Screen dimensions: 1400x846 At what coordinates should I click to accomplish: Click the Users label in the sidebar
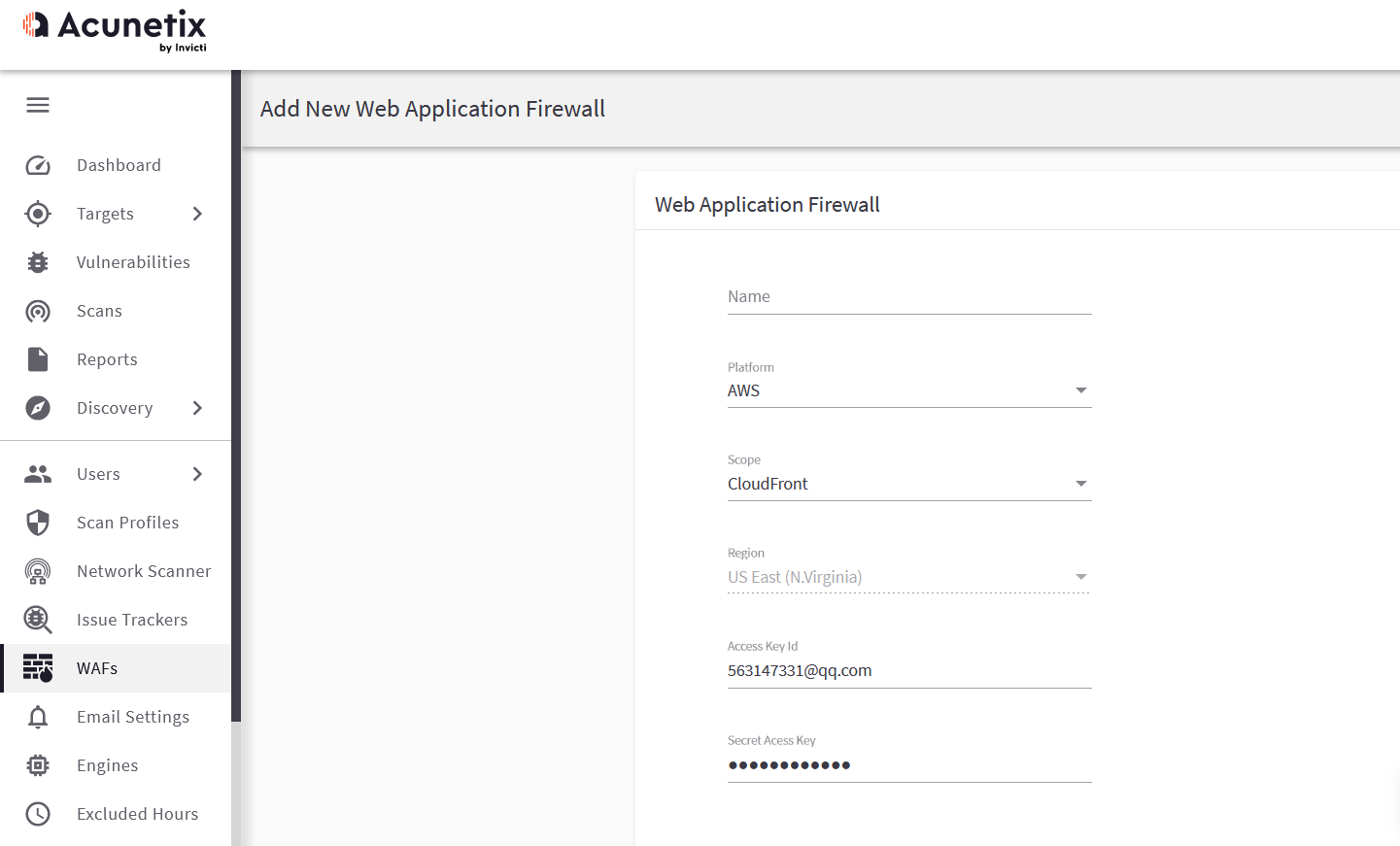(x=98, y=474)
